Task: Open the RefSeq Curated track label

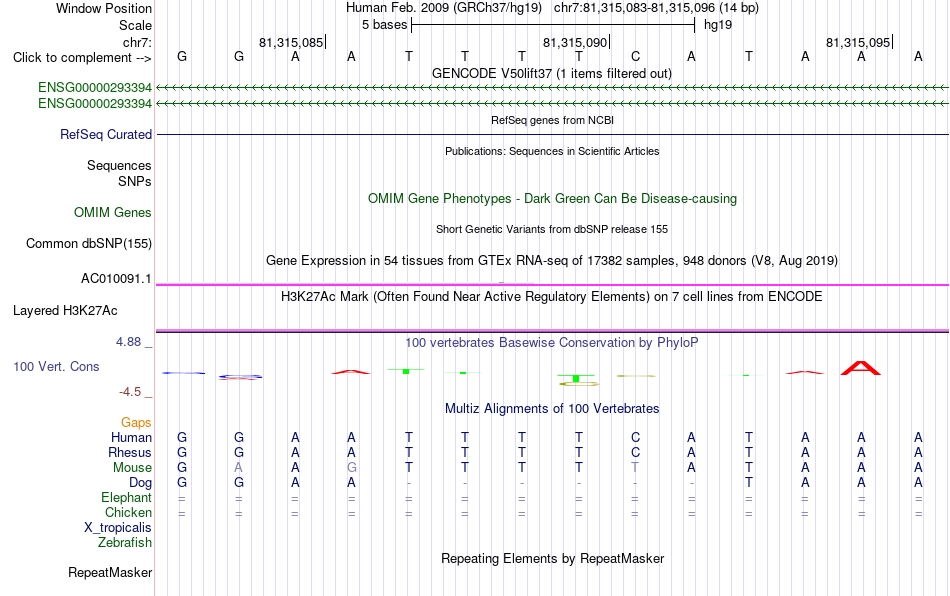Action: [105, 134]
